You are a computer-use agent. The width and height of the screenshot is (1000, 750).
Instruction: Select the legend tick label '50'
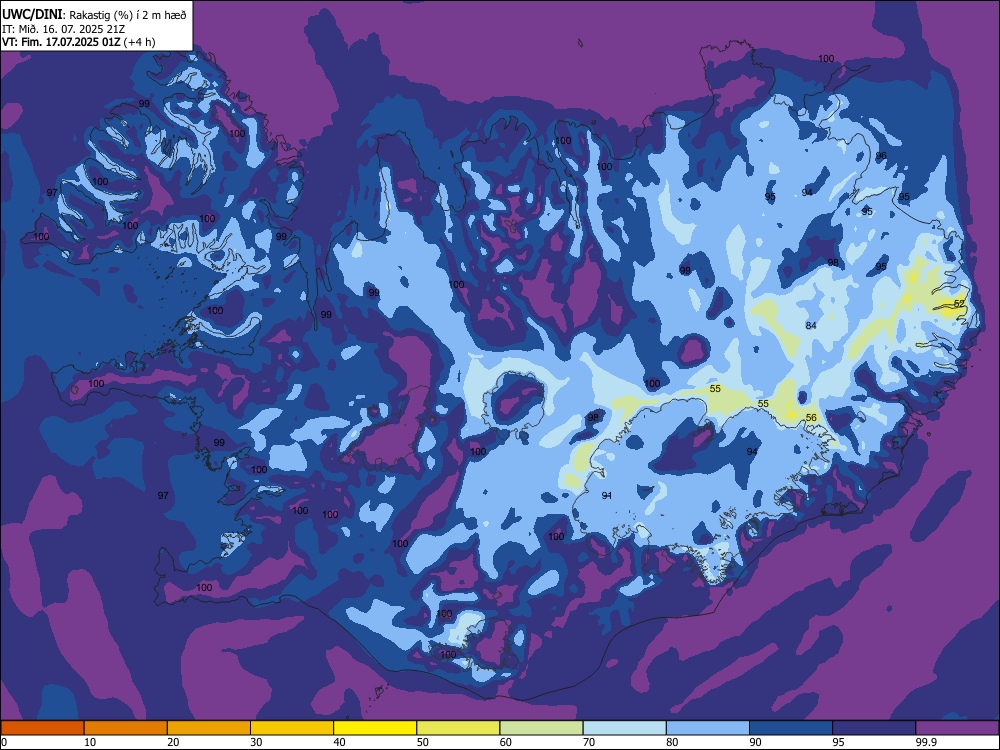423,742
